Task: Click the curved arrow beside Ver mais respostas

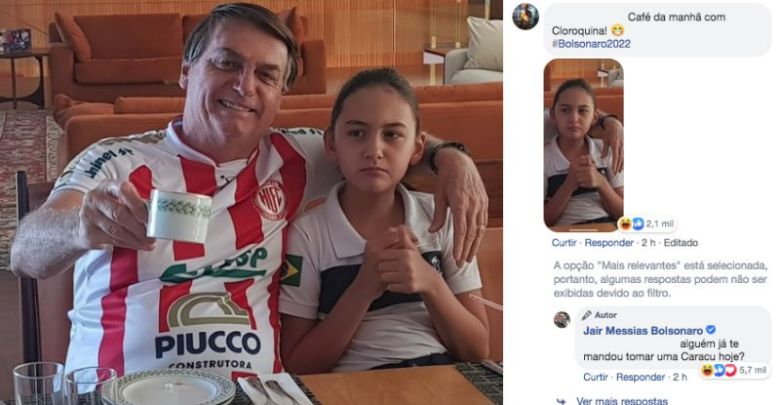Action: tap(561, 401)
